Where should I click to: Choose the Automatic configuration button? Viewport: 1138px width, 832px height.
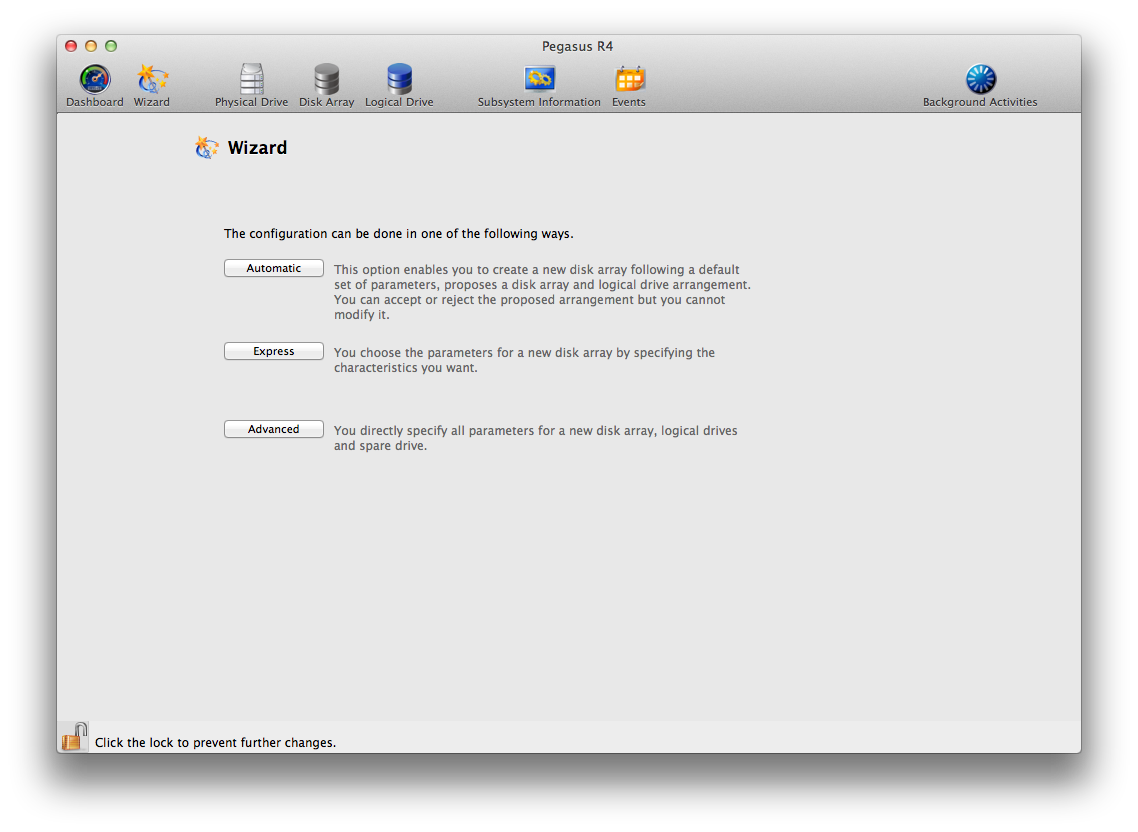pos(274,268)
